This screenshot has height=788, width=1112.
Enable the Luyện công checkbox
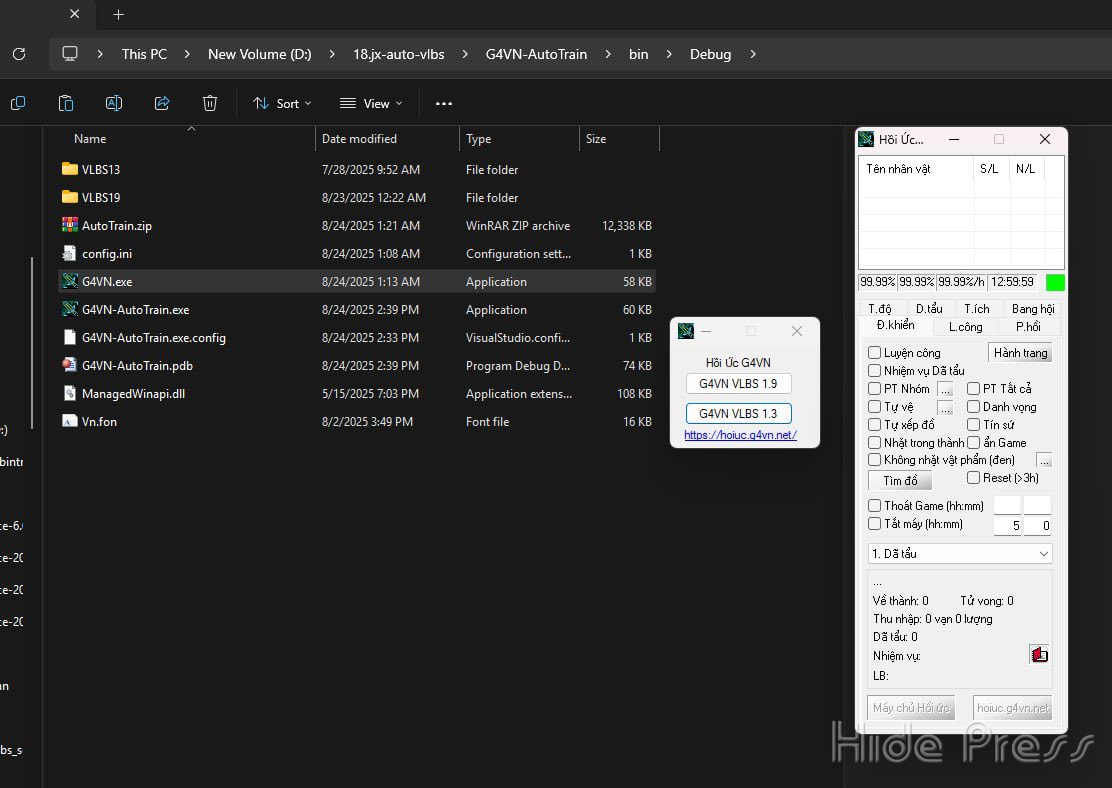point(875,353)
